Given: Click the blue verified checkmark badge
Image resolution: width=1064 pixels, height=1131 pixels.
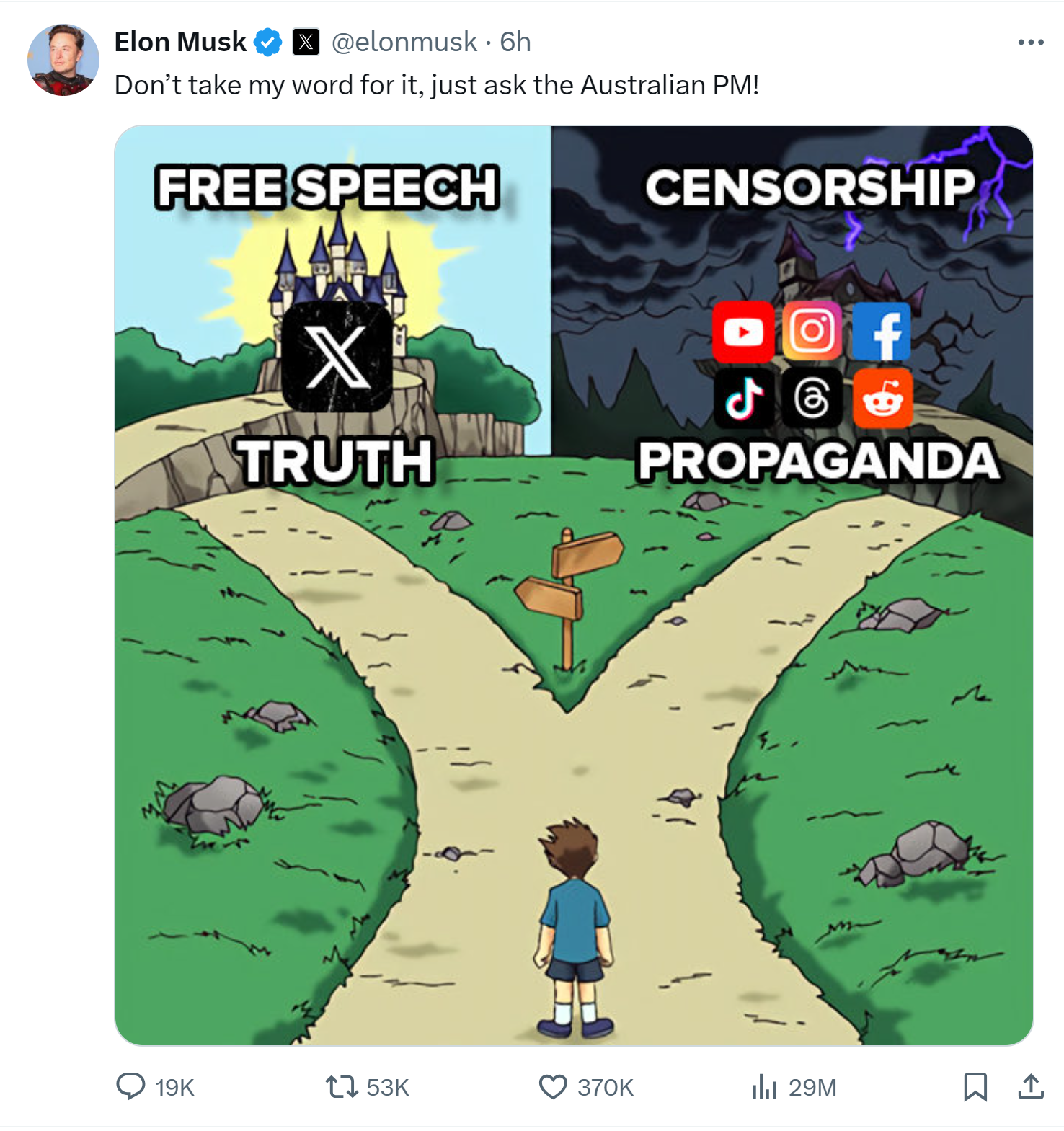Looking at the screenshot, I should (x=267, y=42).
